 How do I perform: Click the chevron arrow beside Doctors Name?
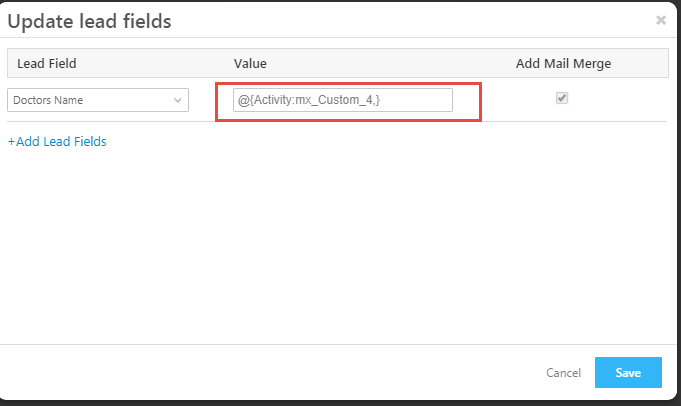178,100
